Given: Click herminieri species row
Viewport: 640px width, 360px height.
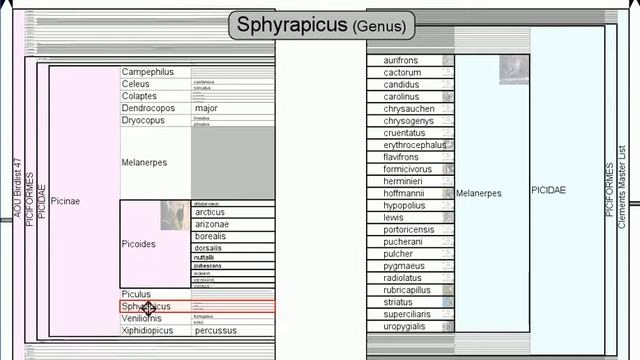Looking at the screenshot, I should (411, 181).
